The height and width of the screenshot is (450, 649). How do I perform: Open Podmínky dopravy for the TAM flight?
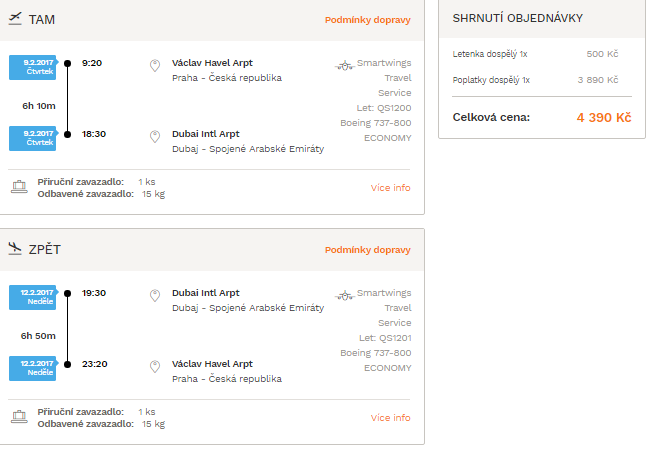[x=368, y=20]
